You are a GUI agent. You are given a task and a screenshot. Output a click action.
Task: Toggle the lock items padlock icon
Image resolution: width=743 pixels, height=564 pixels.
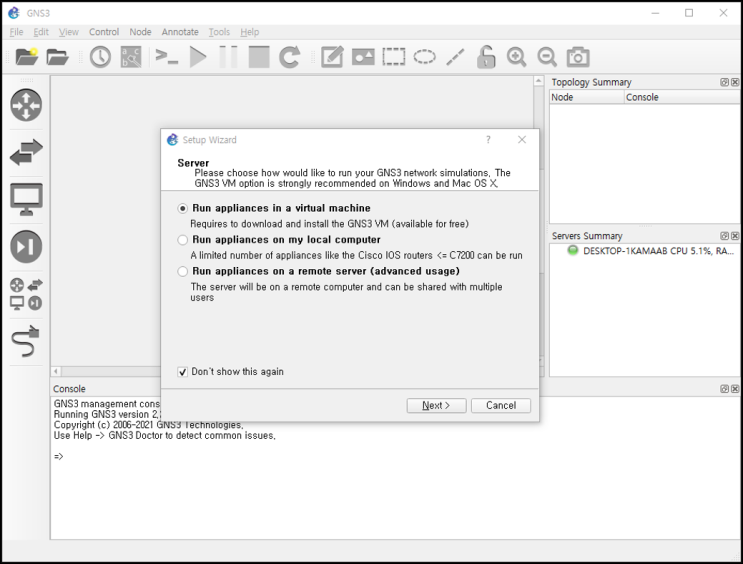486,57
